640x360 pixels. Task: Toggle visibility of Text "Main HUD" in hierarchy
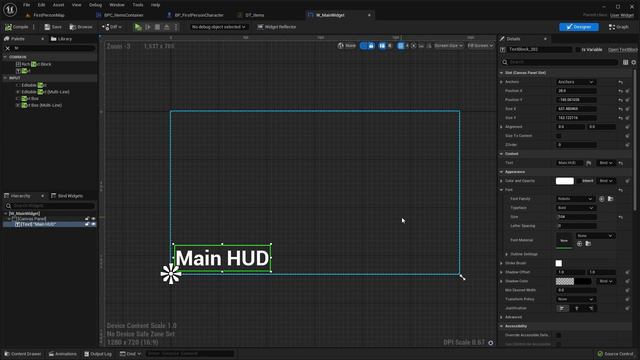93,224
